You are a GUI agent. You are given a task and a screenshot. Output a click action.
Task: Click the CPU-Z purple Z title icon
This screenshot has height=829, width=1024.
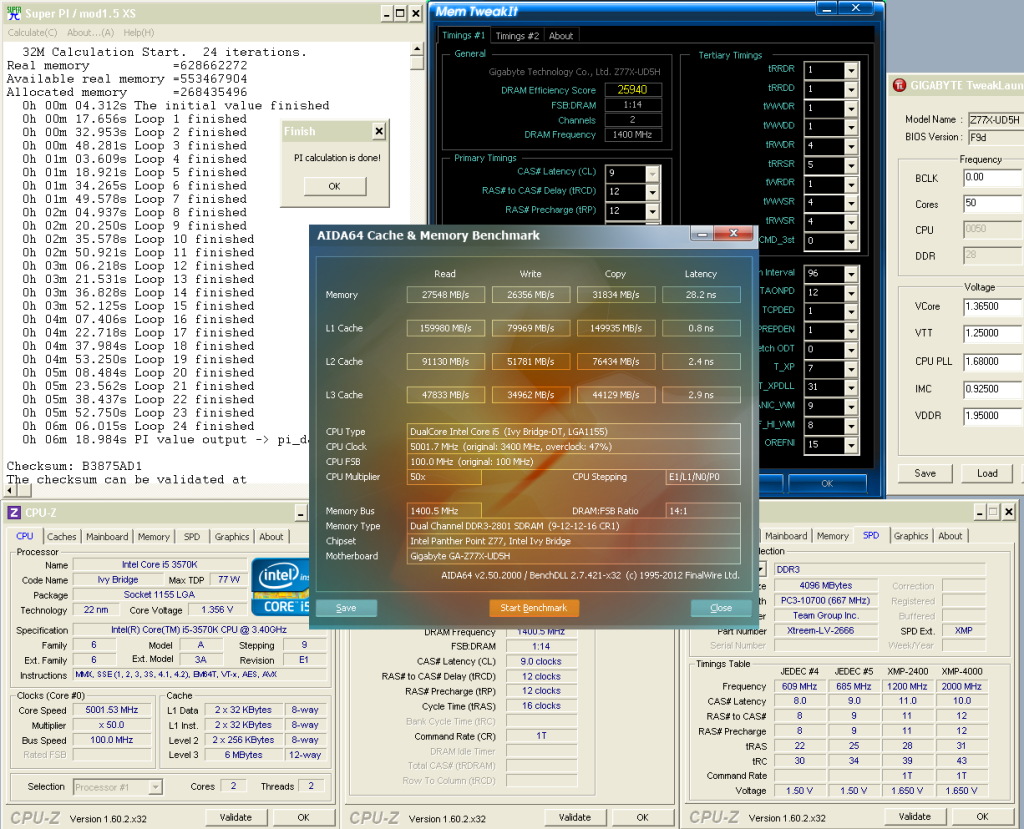(x=13, y=512)
